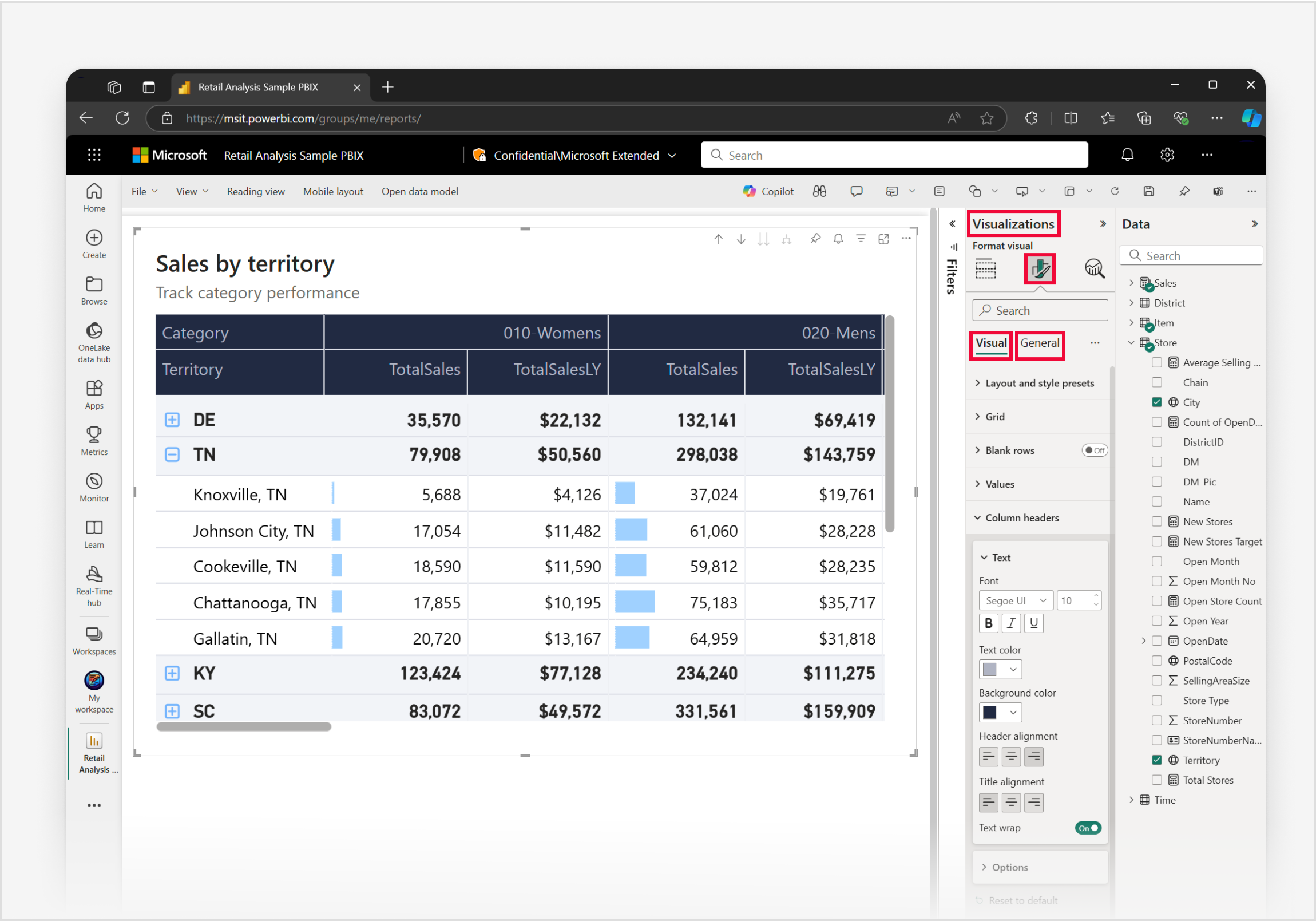1316x921 pixels.
Task: Uncheck the City field under Store
Action: [1158, 401]
